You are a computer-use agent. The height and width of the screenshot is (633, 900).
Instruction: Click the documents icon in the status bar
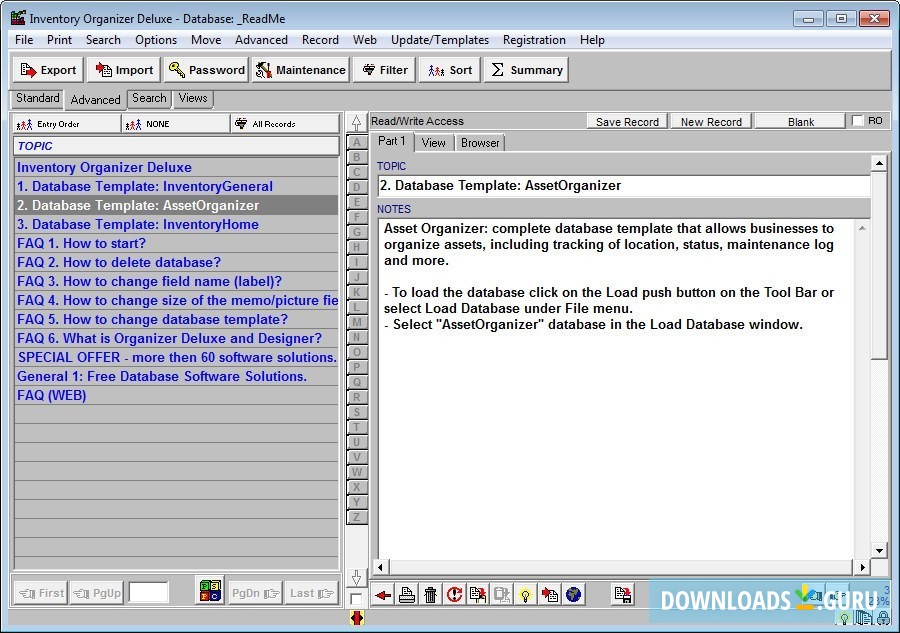click(x=863, y=619)
